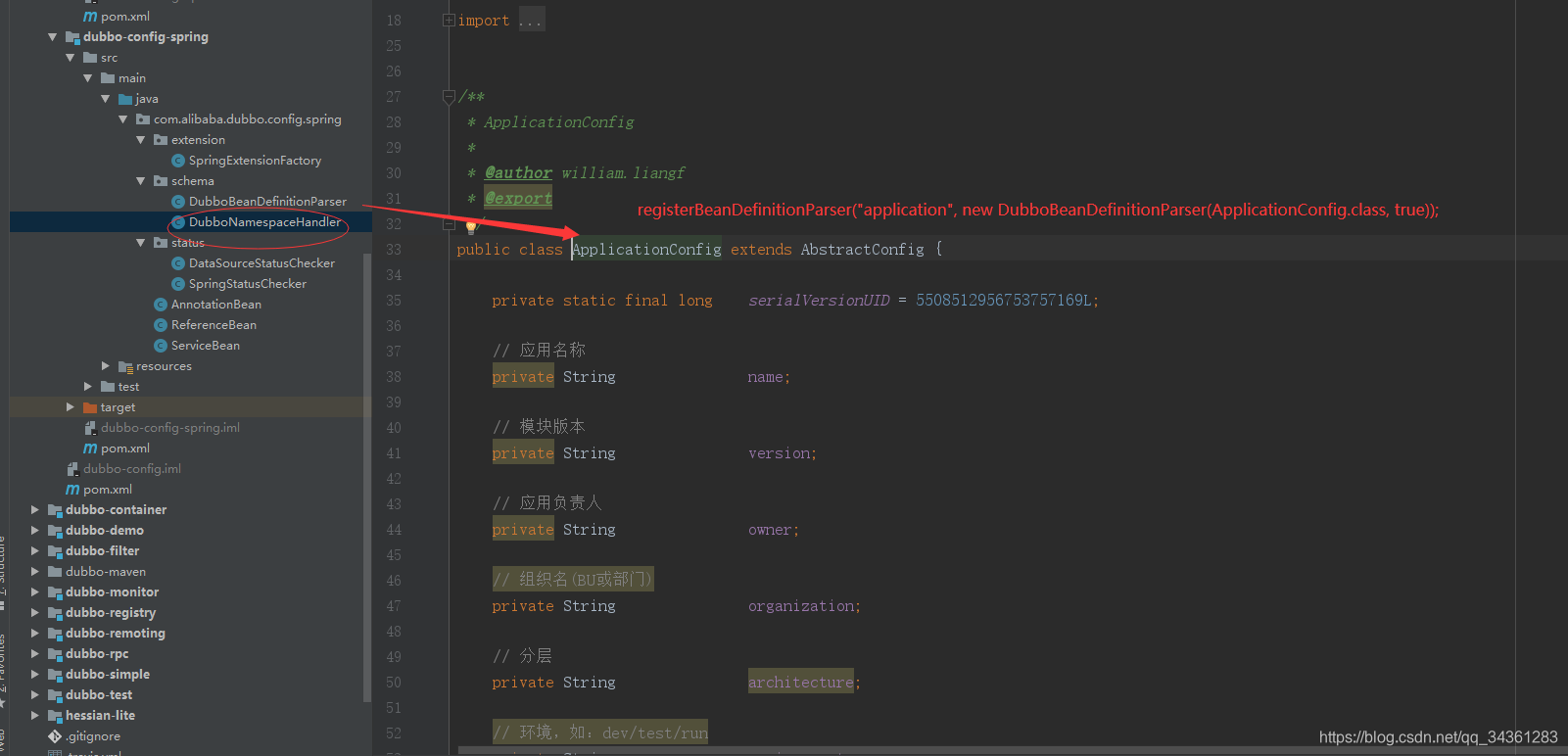
Task: Select DubboNamespaceHandler in project tree
Action: (x=264, y=222)
